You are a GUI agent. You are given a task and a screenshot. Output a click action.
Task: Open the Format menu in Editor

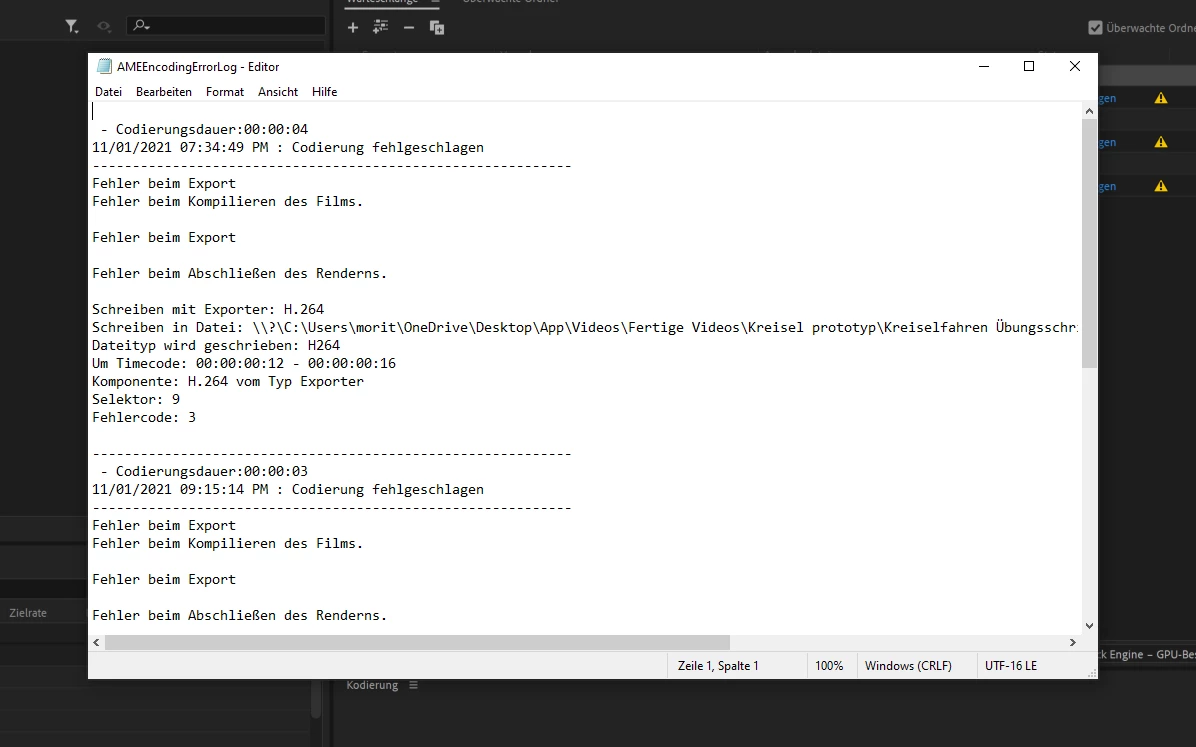(x=225, y=92)
